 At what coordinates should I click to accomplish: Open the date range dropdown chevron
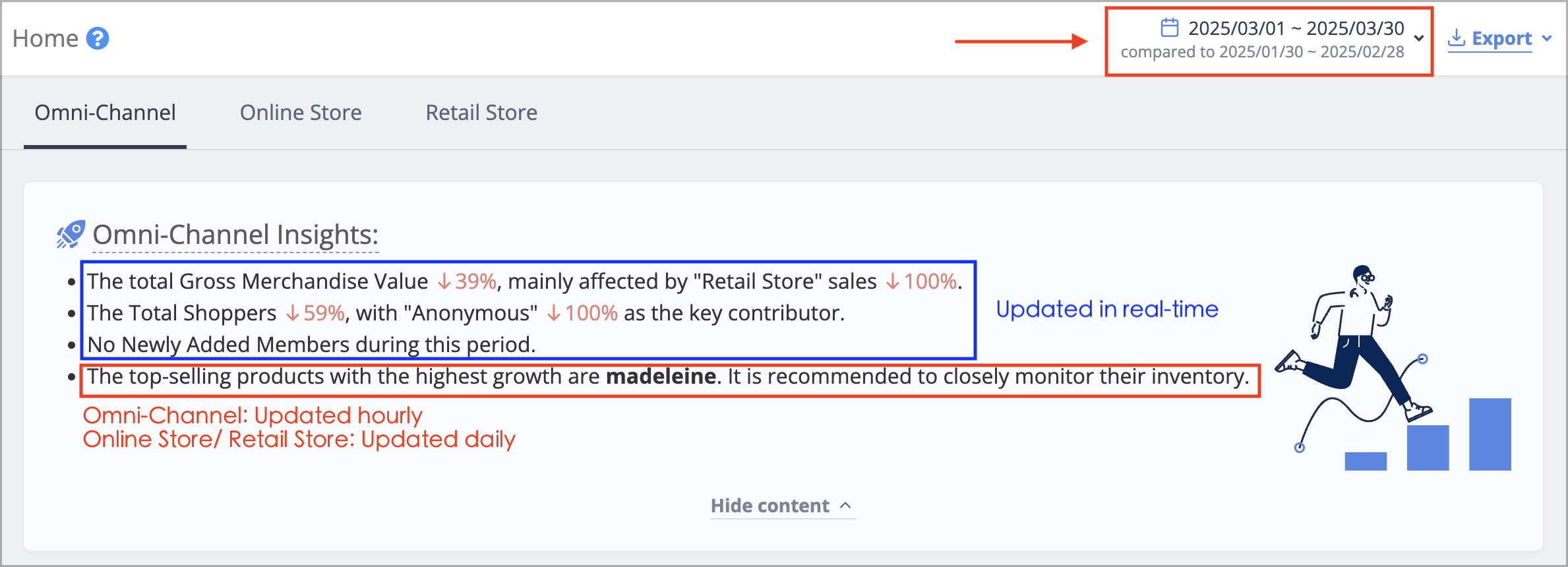(x=1419, y=38)
